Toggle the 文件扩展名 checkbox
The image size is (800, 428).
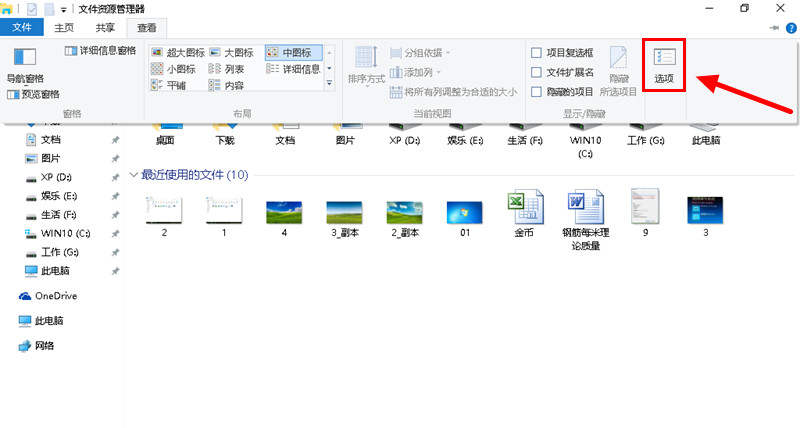537,72
